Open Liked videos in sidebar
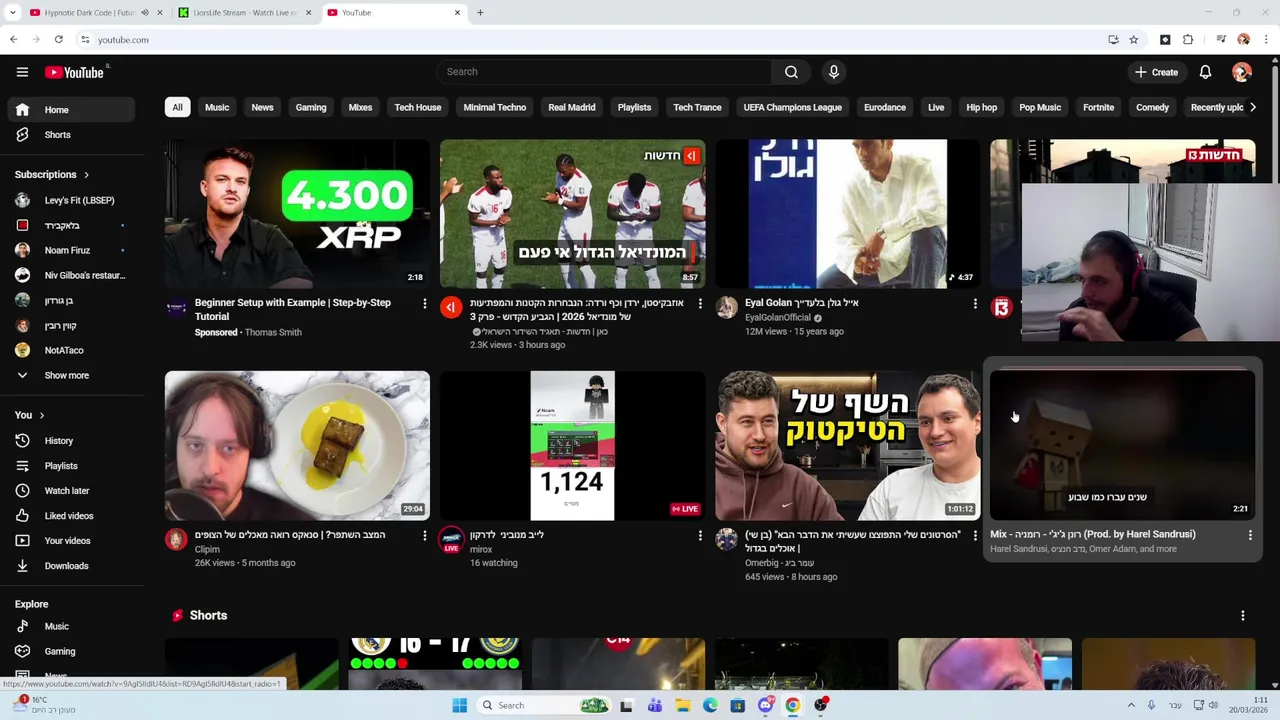 [x=68, y=516]
